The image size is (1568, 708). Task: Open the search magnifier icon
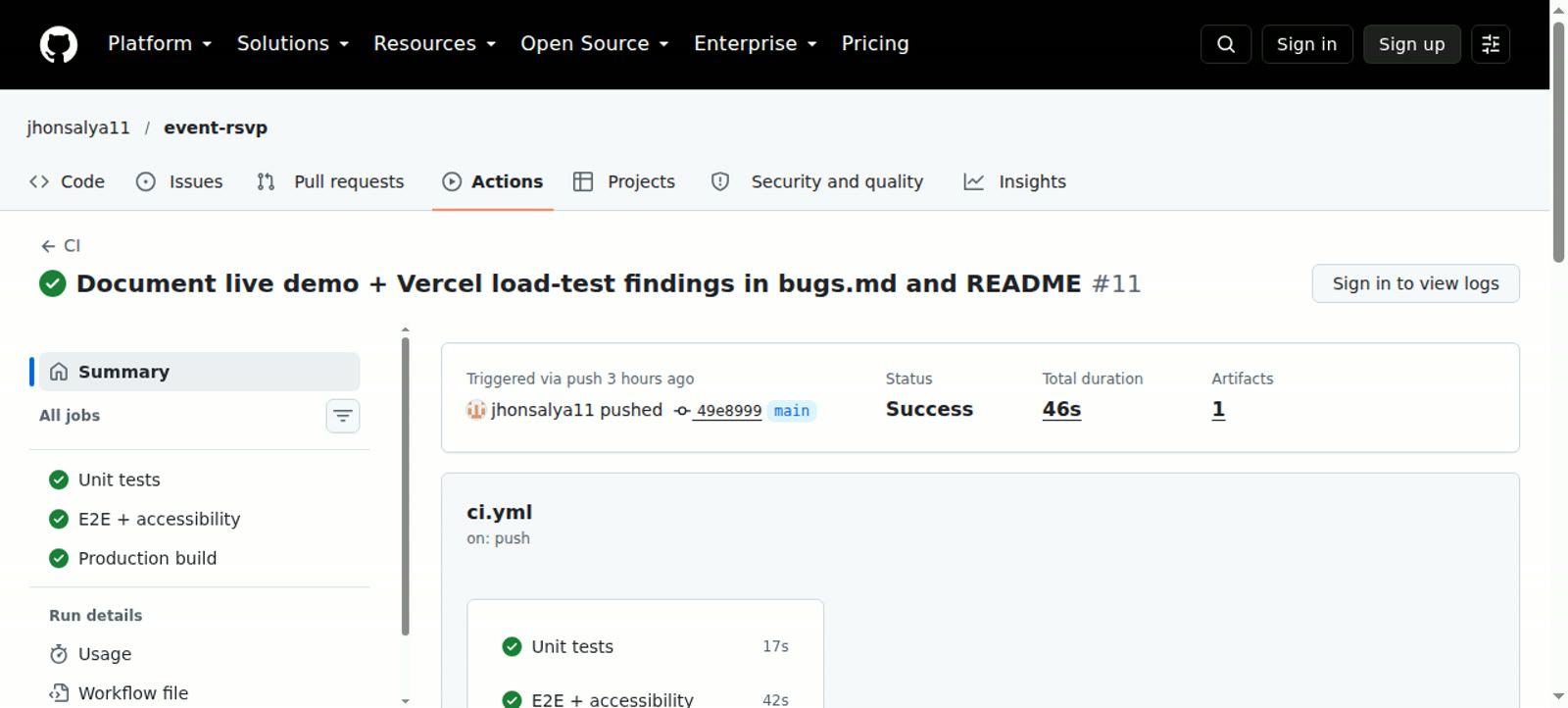pyautogui.click(x=1226, y=44)
